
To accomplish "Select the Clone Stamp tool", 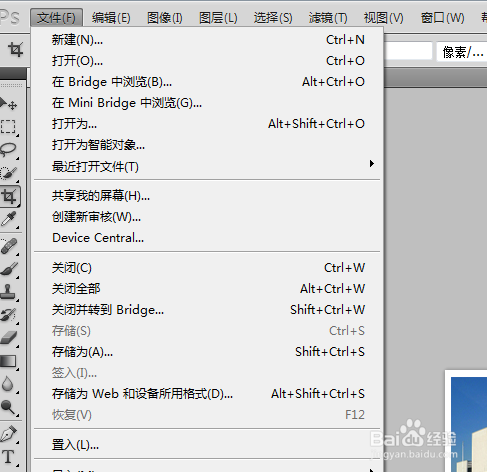I will pos(9,292).
